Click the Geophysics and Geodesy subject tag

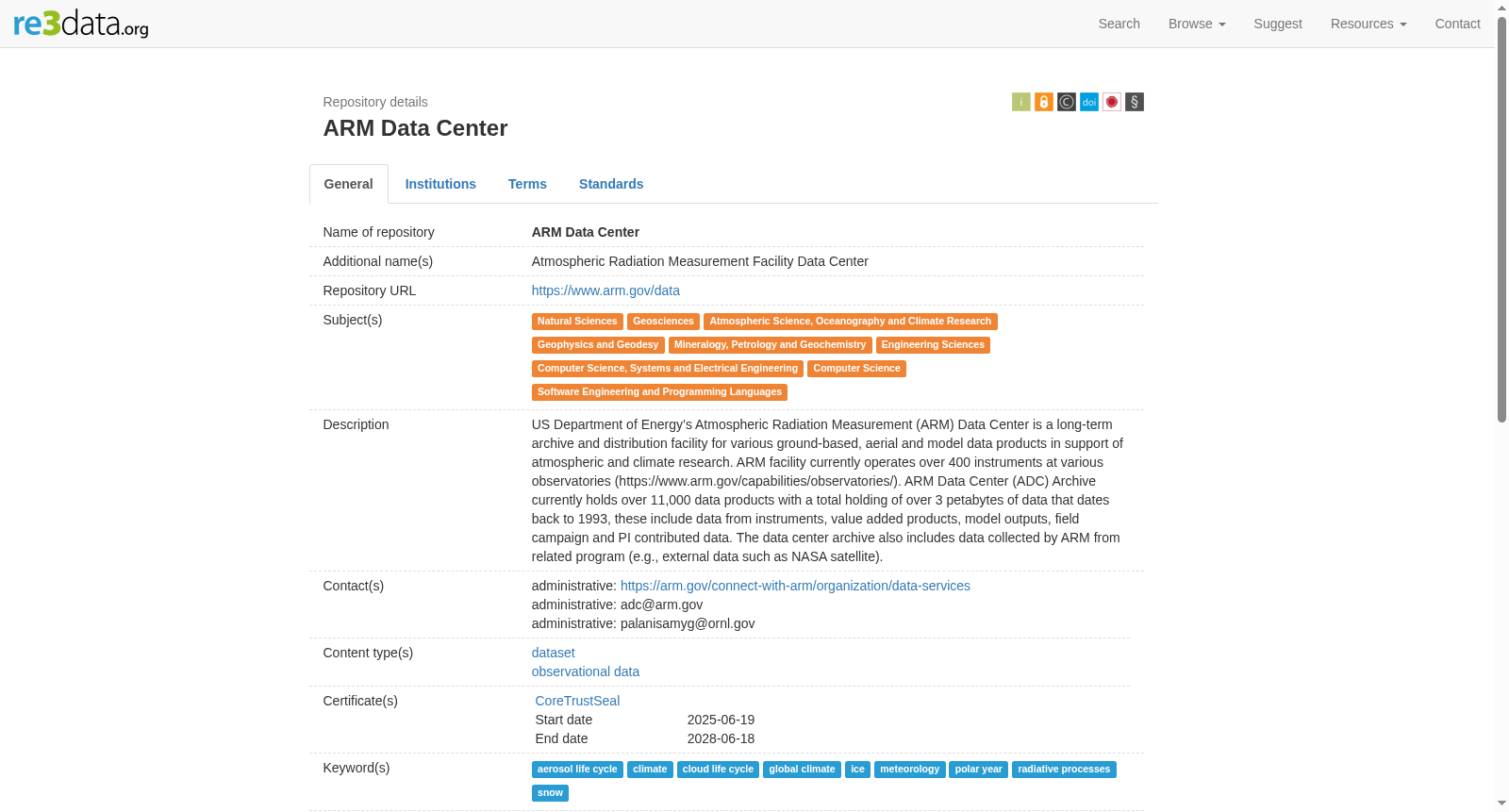point(598,345)
